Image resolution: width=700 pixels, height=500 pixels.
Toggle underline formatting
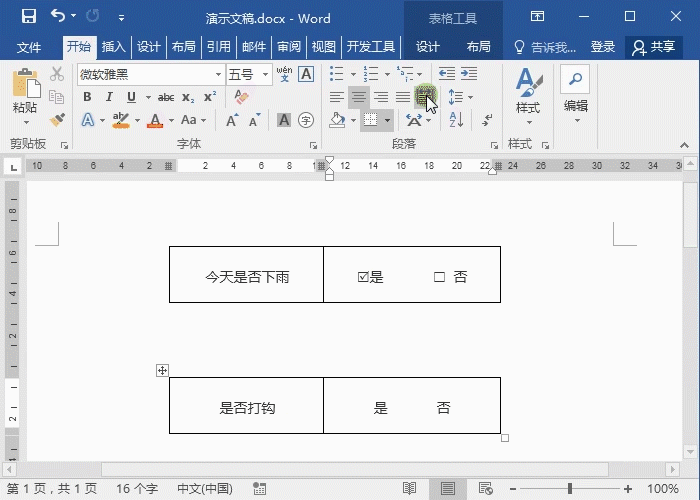coord(131,97)
